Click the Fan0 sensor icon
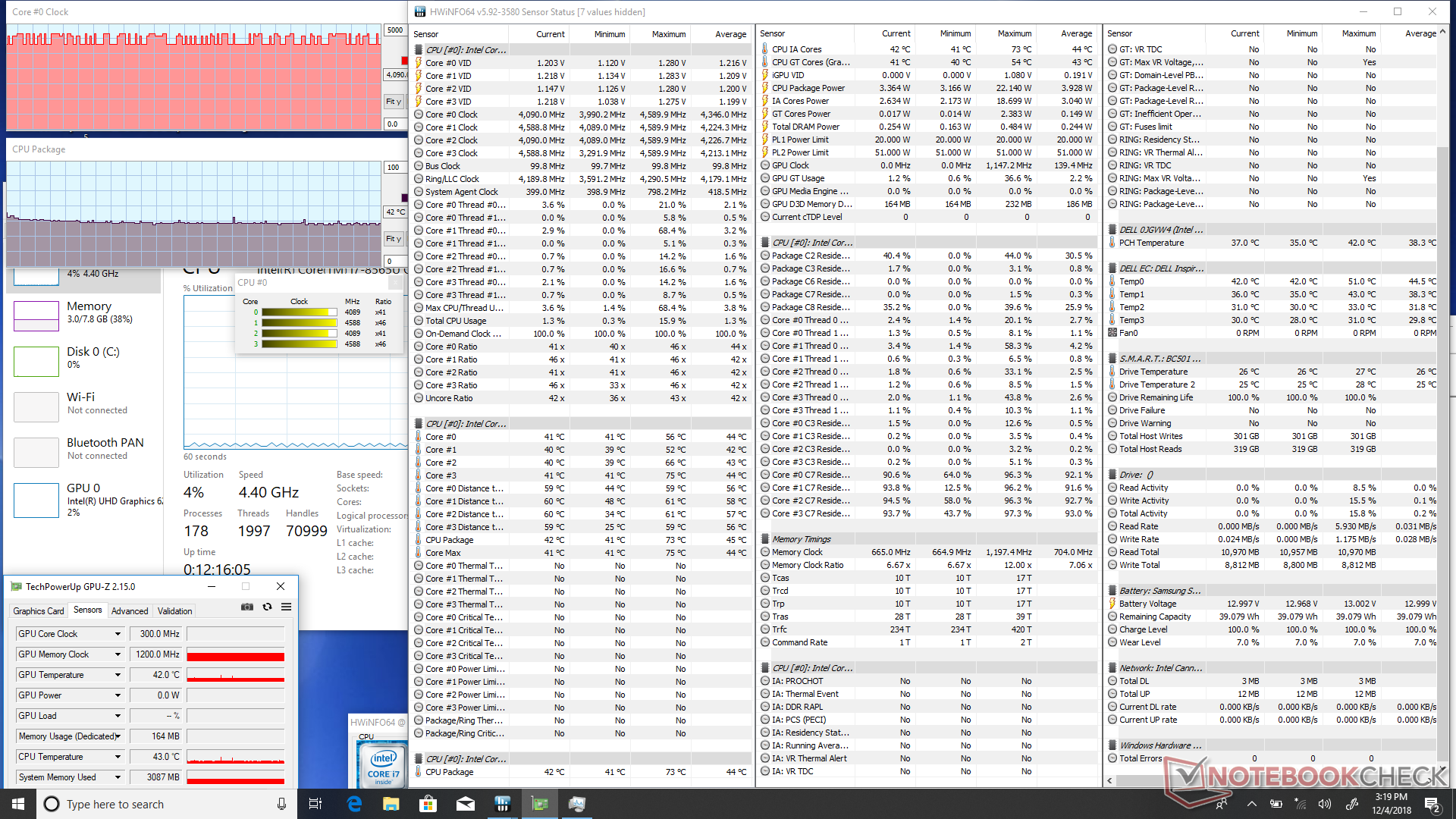This screenshot has width=1456, height=819. coord(1112,333)
